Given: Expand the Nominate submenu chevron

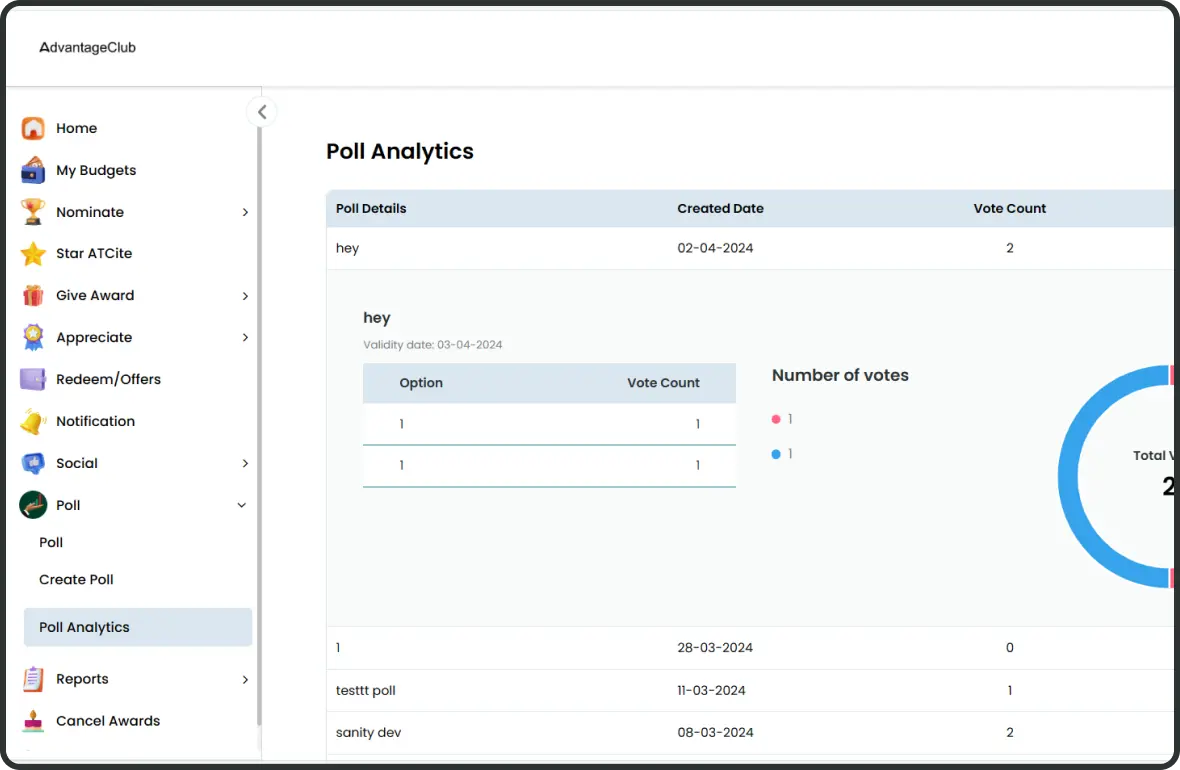Looking at the screenshot, I should (x=245, y=212).
